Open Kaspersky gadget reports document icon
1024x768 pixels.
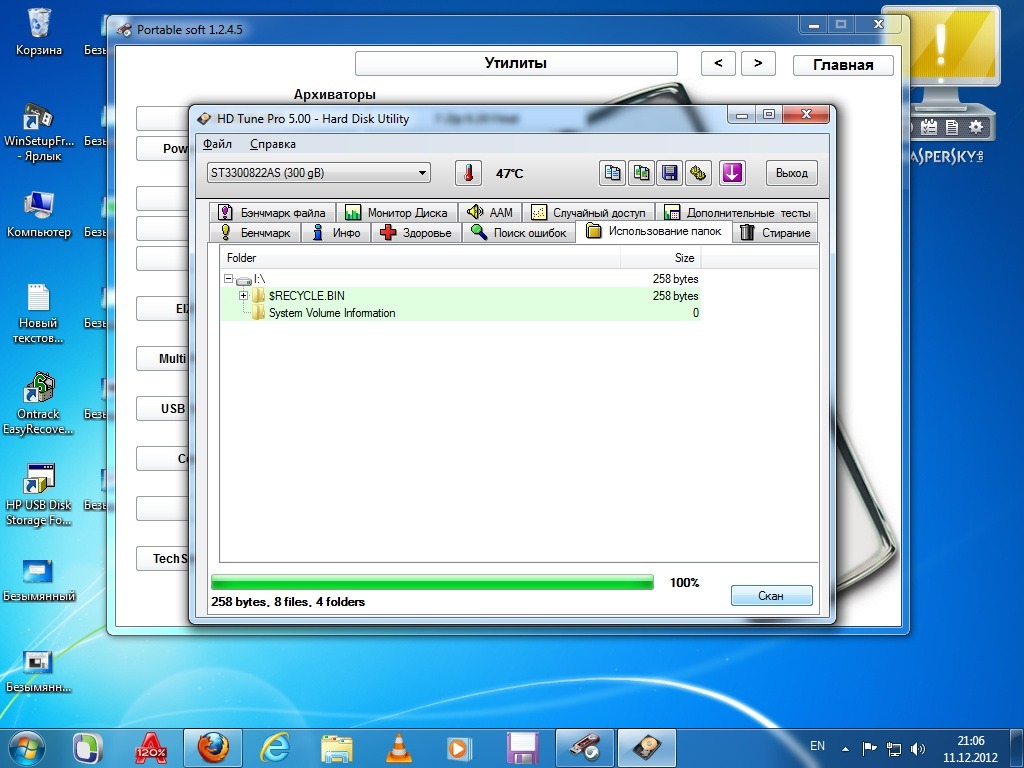tap(952, 127)
